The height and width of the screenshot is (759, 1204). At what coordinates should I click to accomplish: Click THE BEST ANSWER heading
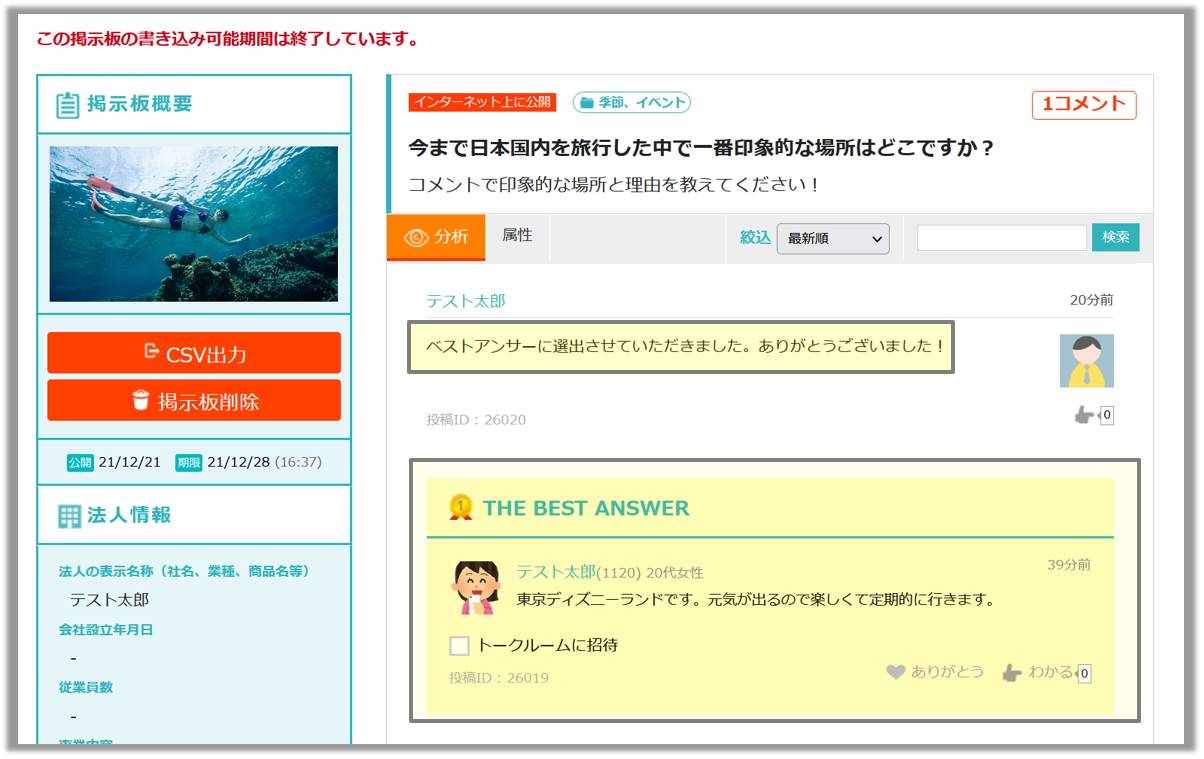tap(586, 508)
